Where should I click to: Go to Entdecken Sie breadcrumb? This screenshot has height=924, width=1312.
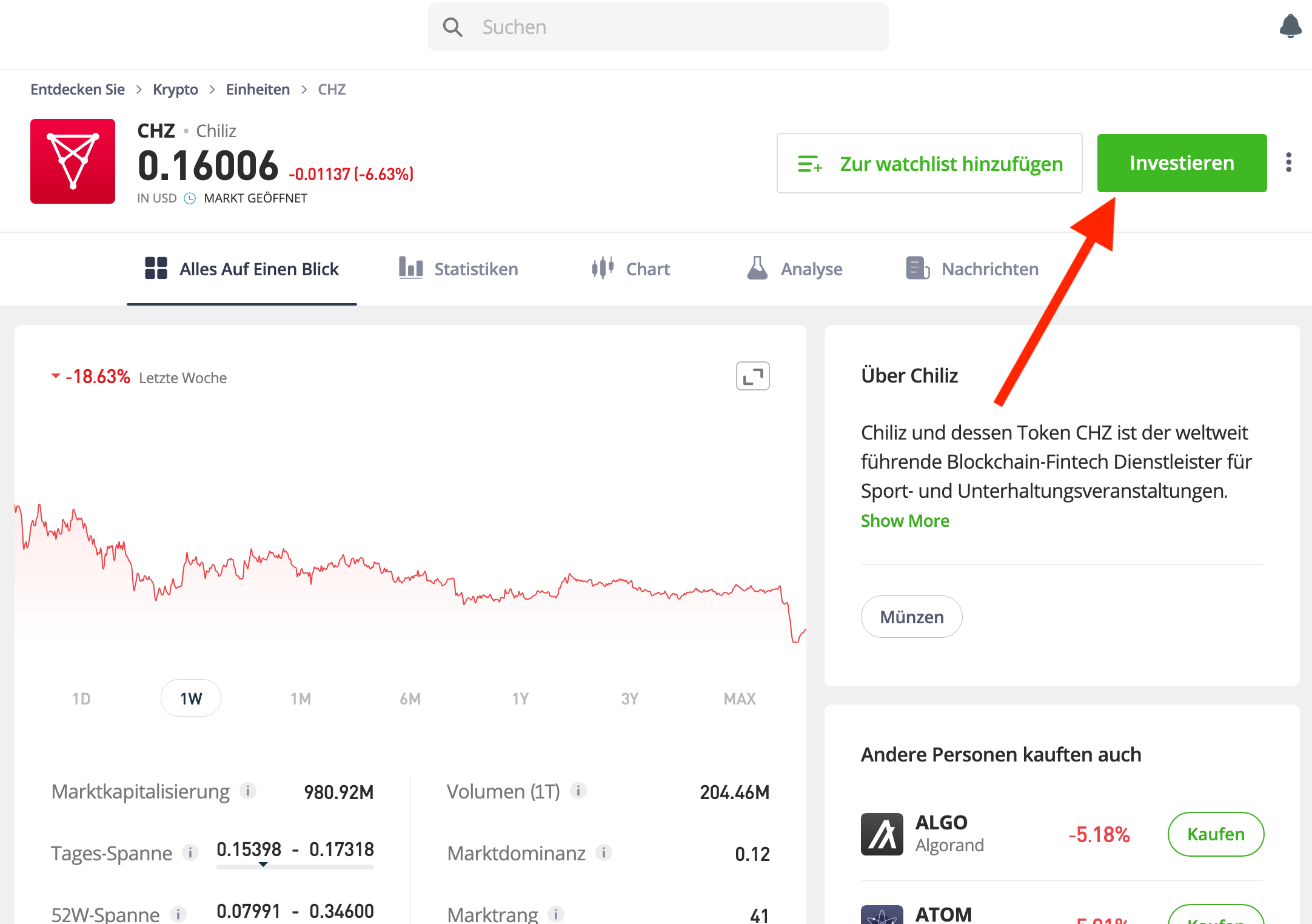point(78,90)
